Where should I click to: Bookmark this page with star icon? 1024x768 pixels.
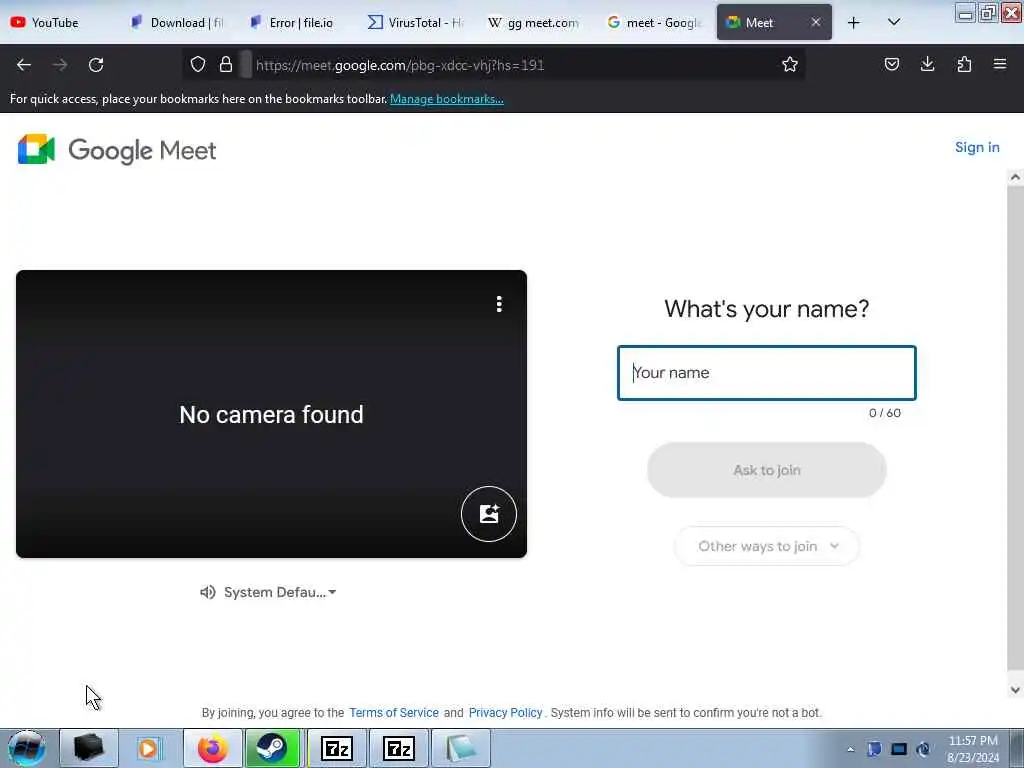(x=790, y=64)
